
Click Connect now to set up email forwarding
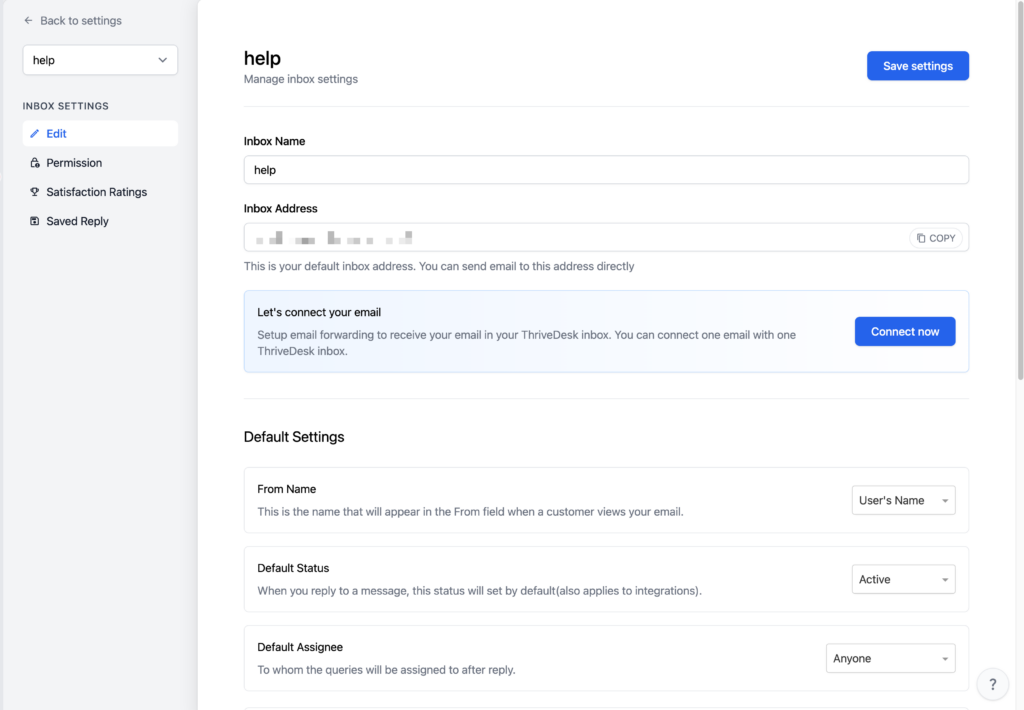point(904,331)
